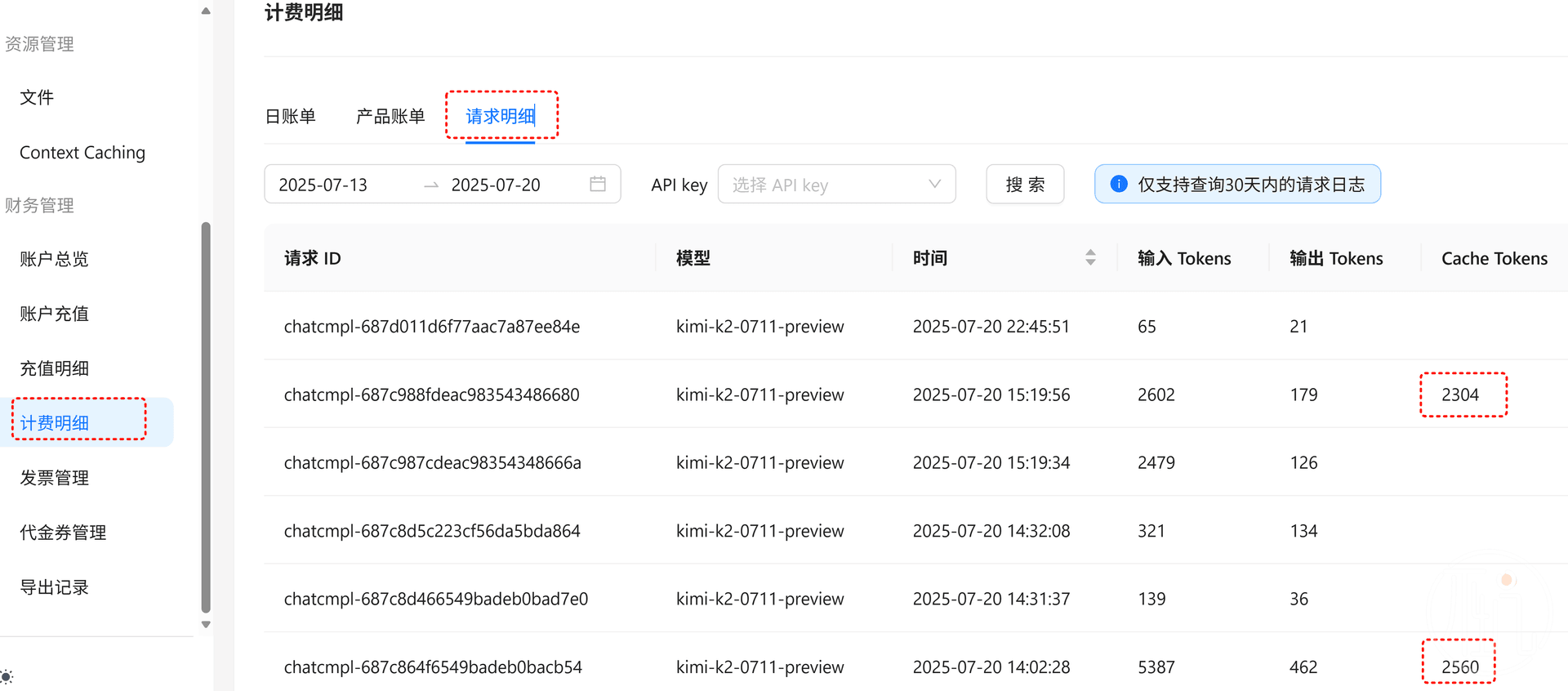Open the calendar icon in date range picker

tap(598, 184)
